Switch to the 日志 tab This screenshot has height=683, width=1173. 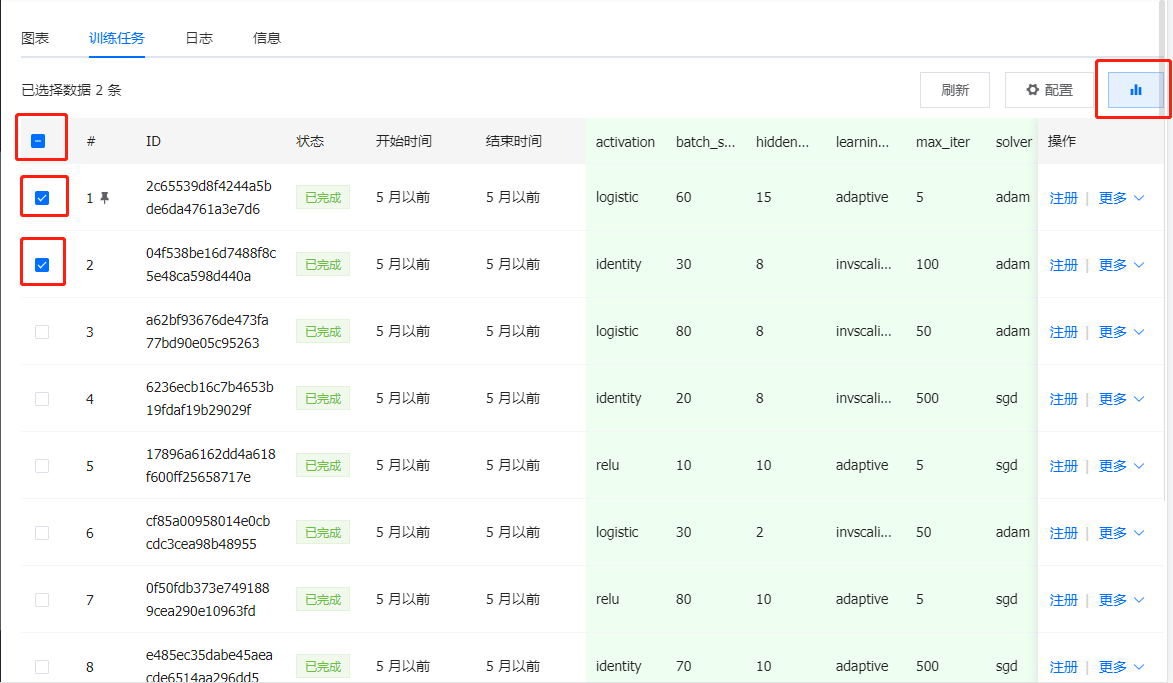coord(199,38)
